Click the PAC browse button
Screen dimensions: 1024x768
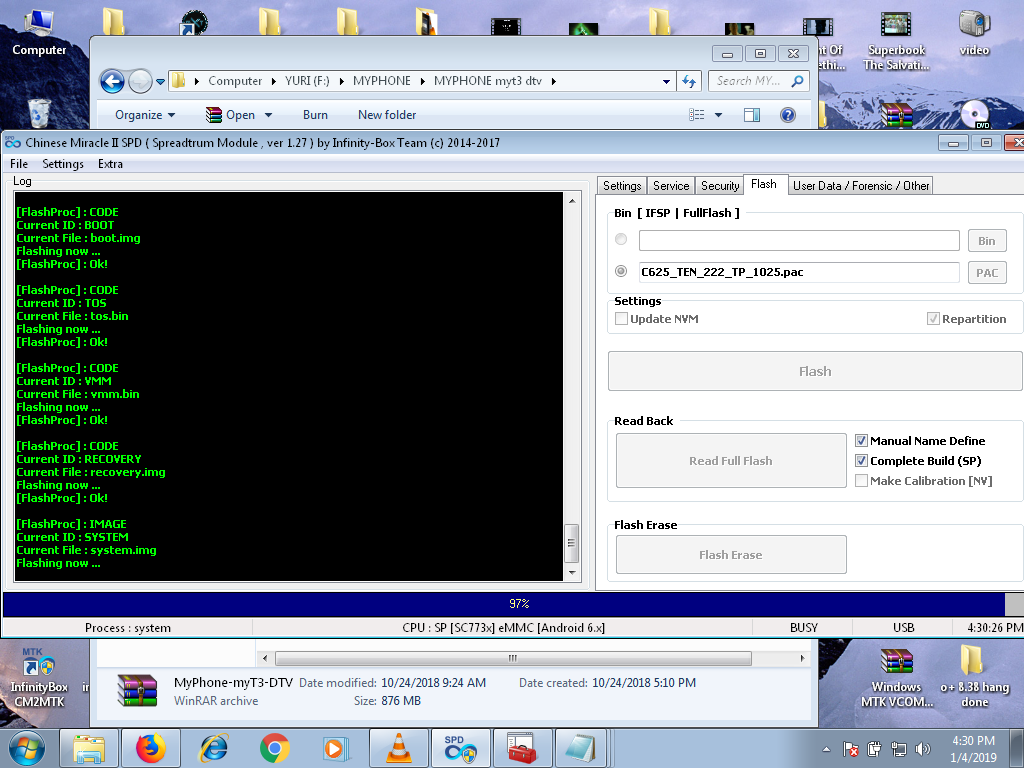coord(987,272)
